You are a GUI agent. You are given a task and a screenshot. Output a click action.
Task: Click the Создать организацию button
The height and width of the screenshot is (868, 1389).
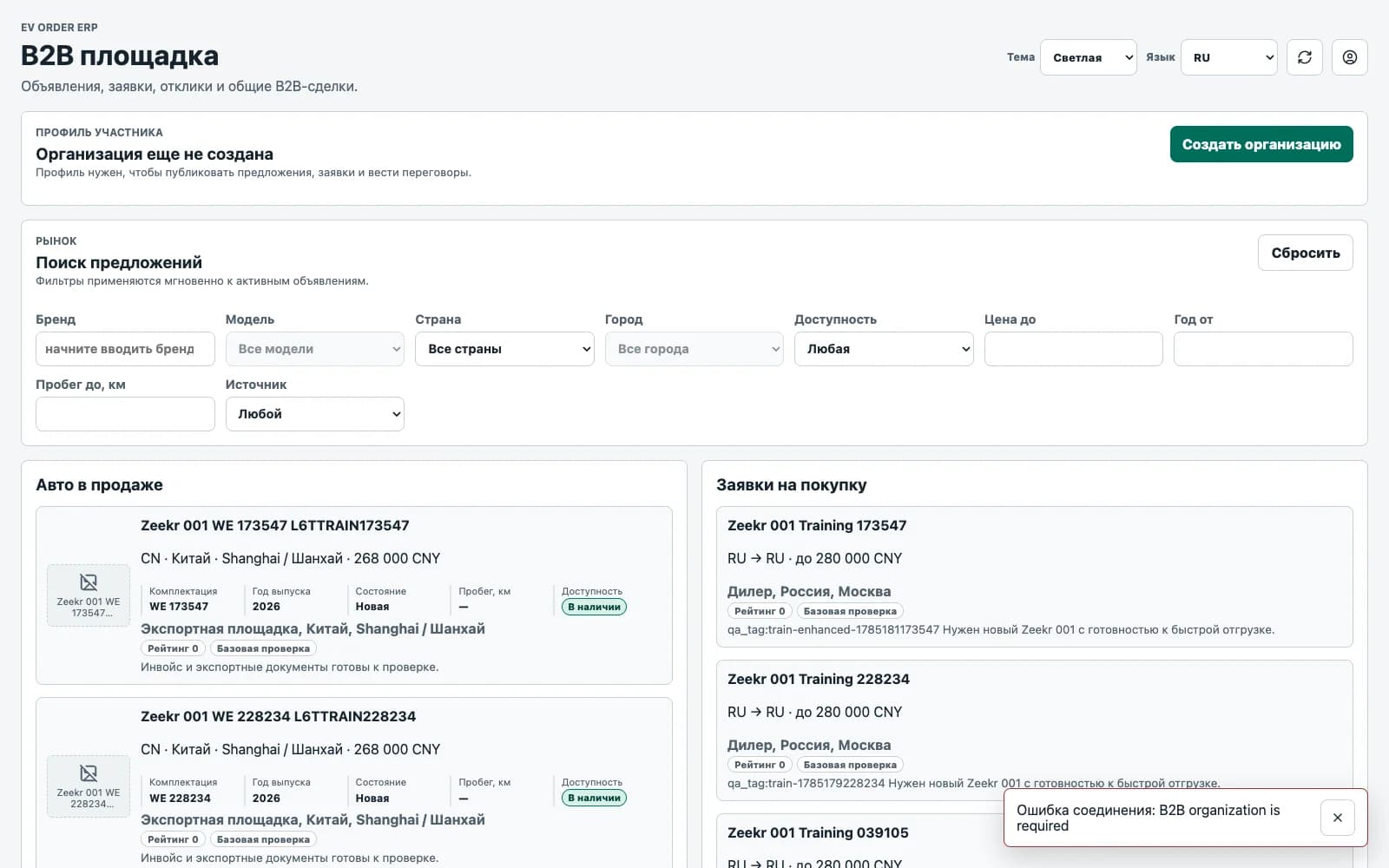pyautogui.click(x=1261, y=144)
